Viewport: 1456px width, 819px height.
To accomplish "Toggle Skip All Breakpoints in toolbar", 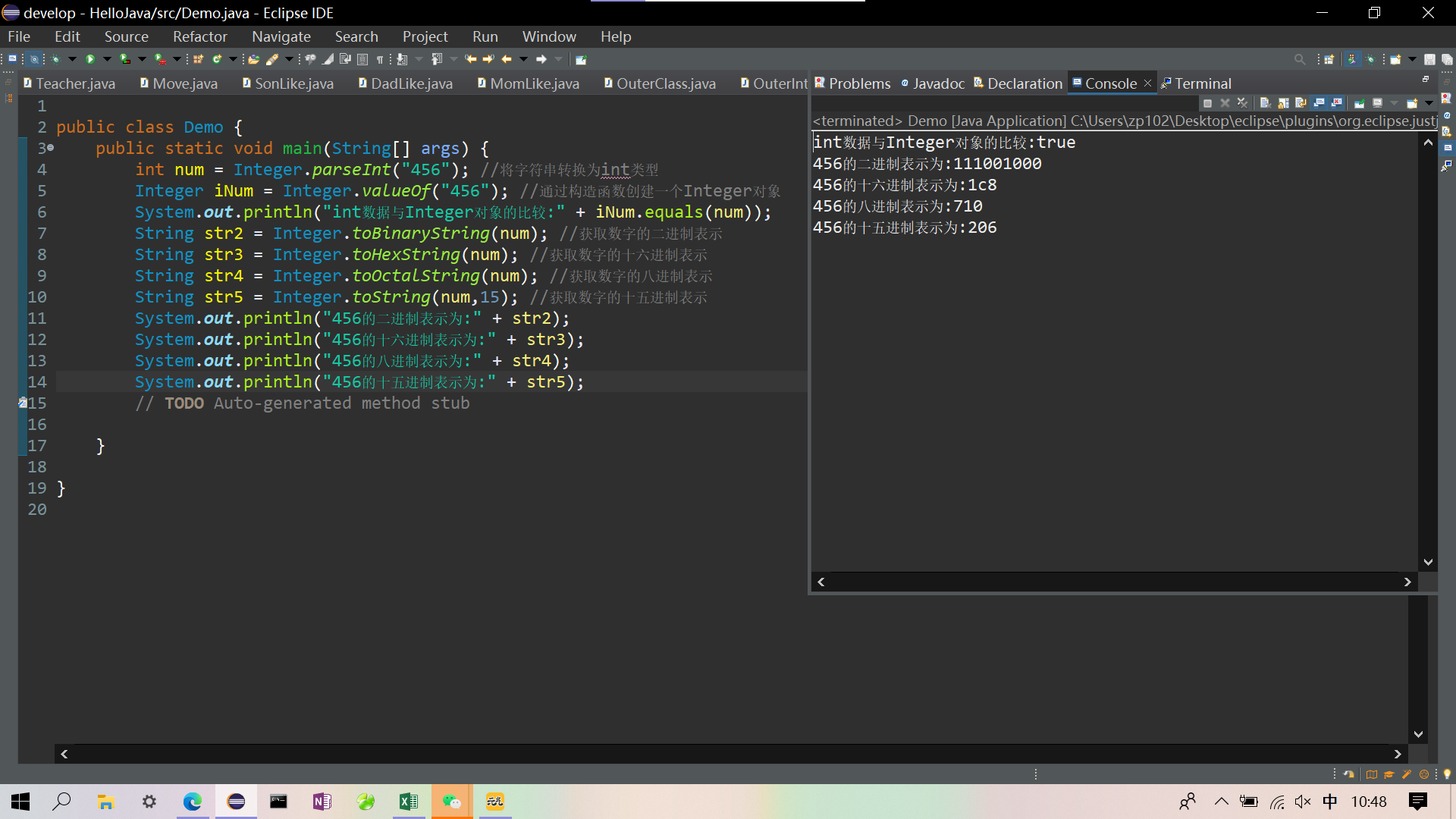I will click(34, 59).
